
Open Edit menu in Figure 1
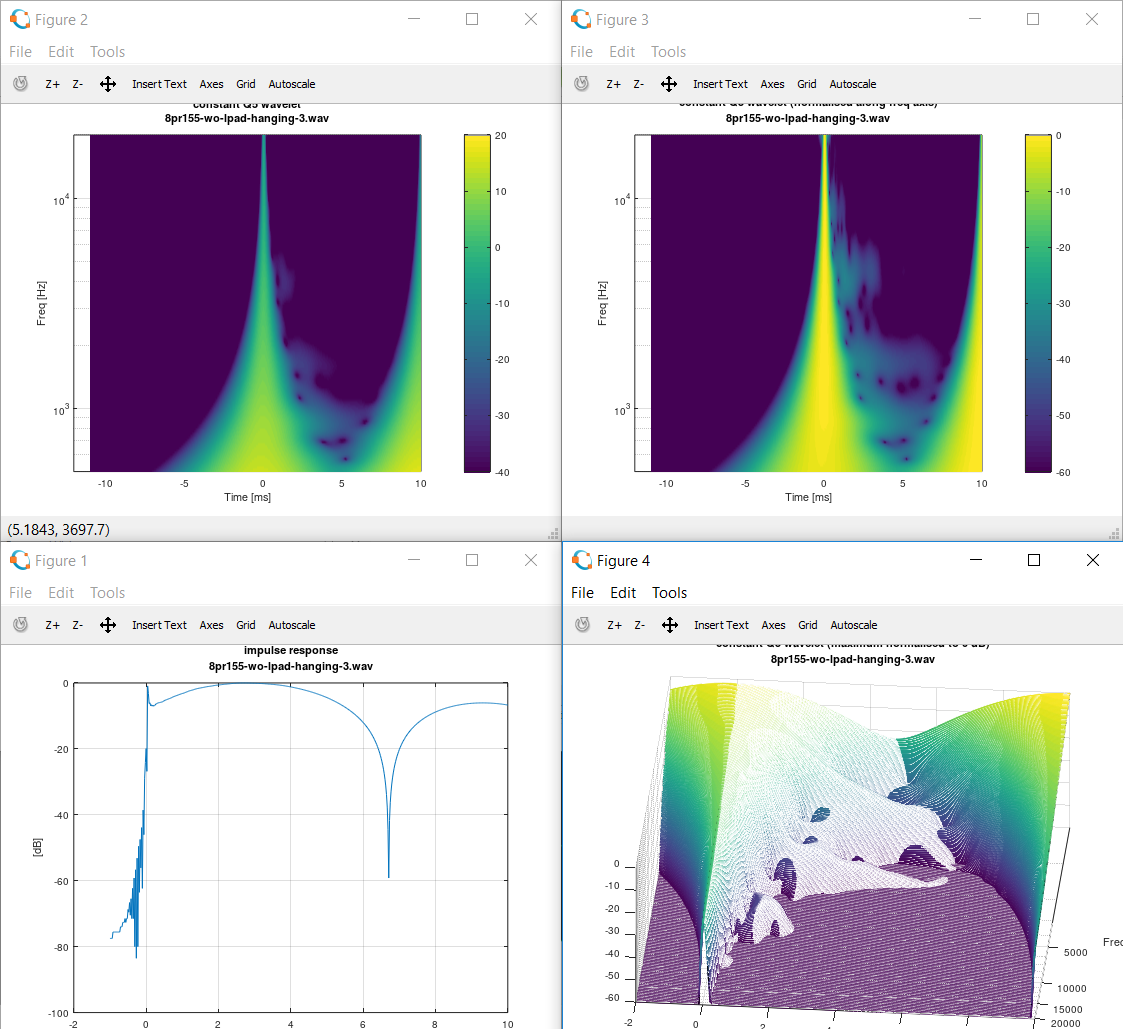click(x=61, y=592)
